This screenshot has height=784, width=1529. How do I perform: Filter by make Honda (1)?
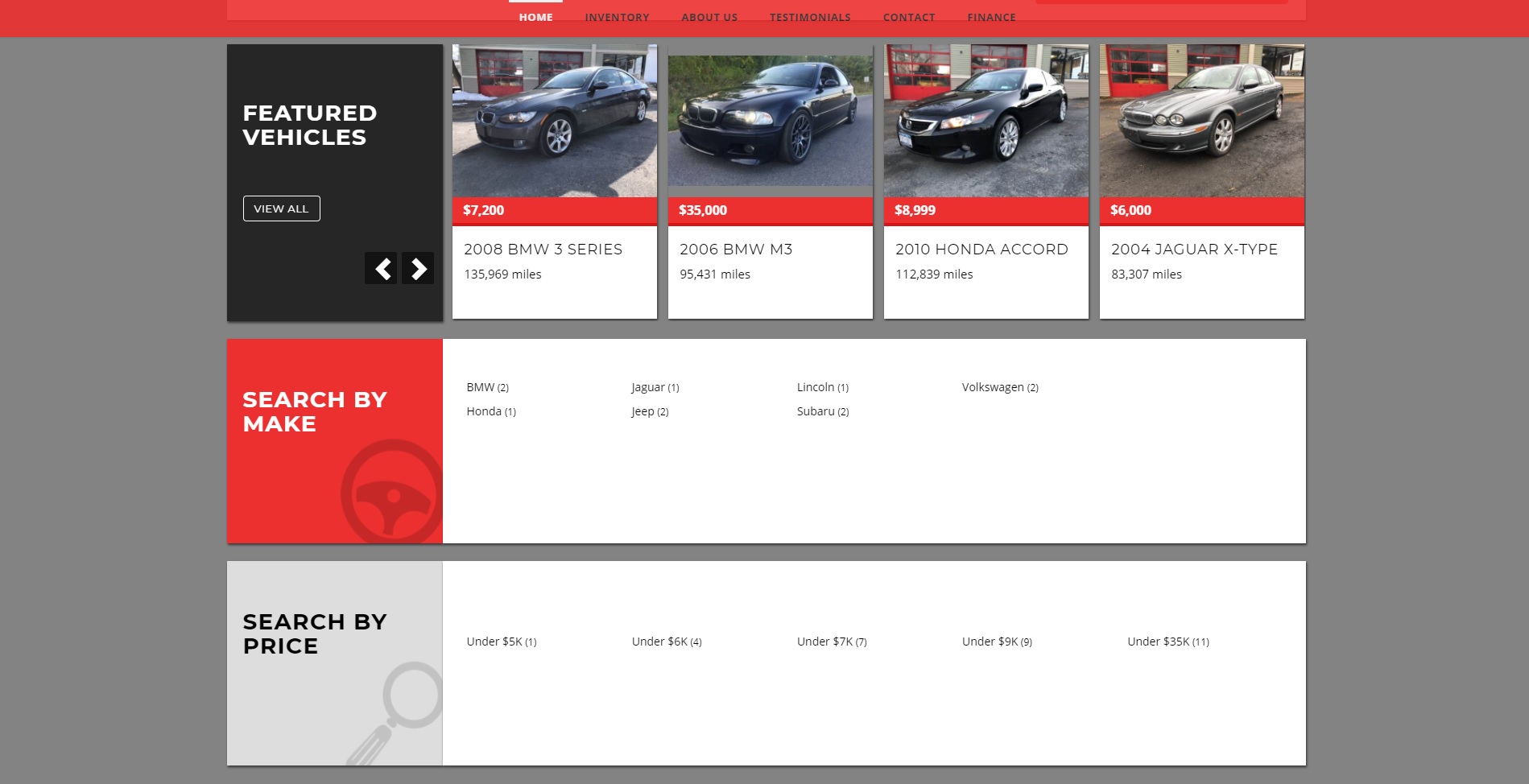point(491,411)
